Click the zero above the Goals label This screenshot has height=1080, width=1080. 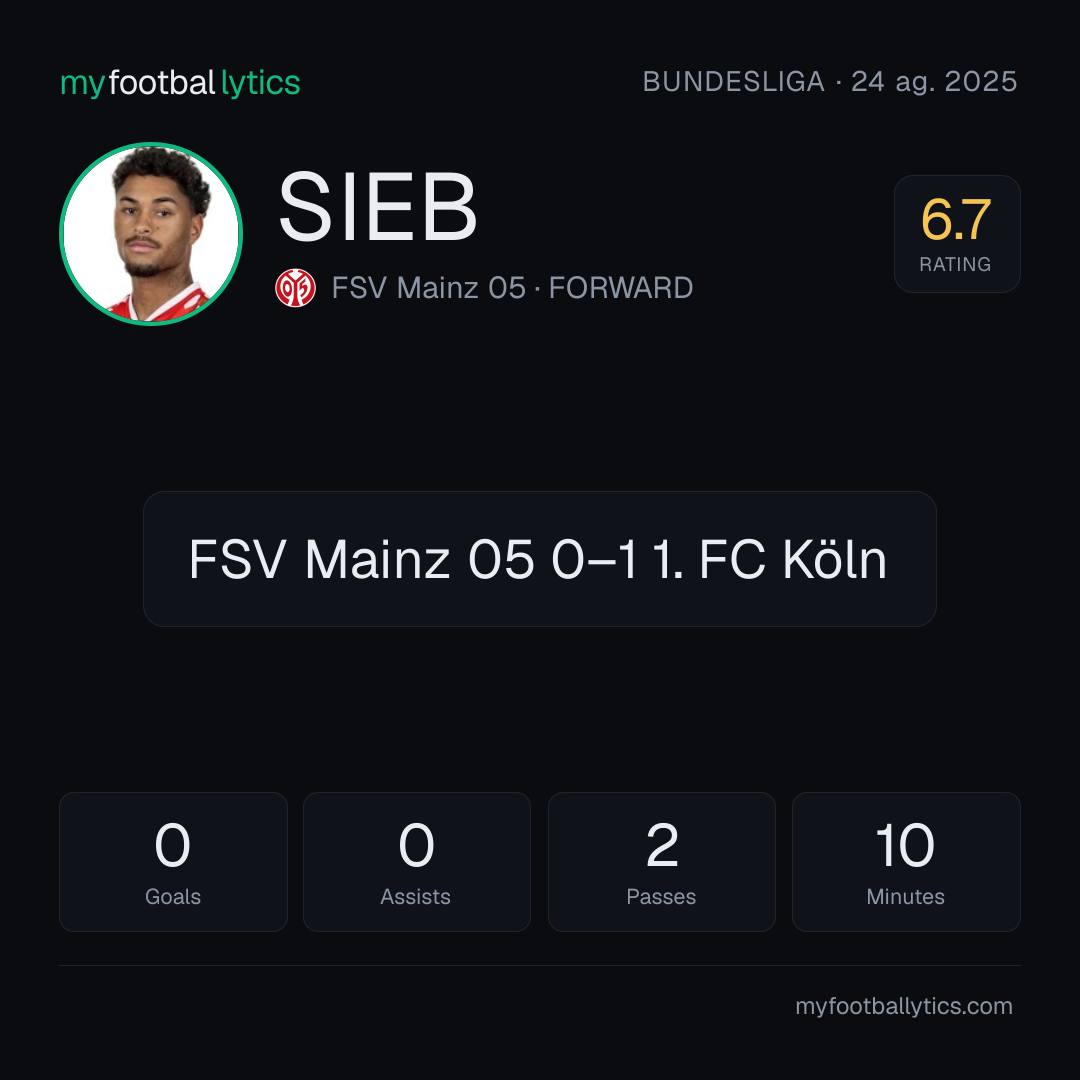pyautogui.click(x=172, y=845)
